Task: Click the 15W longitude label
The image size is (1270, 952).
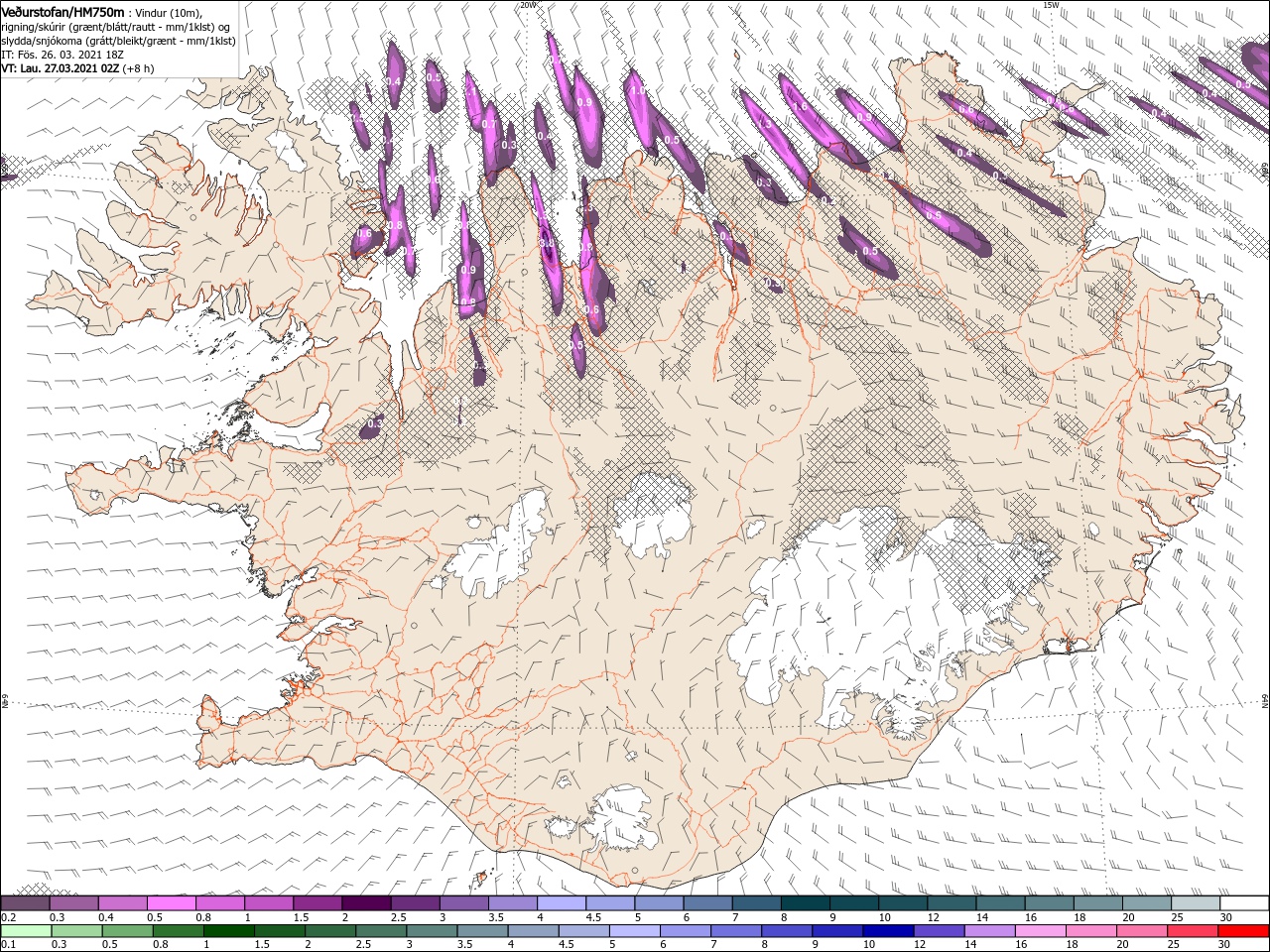Action: pos(1051,5)
